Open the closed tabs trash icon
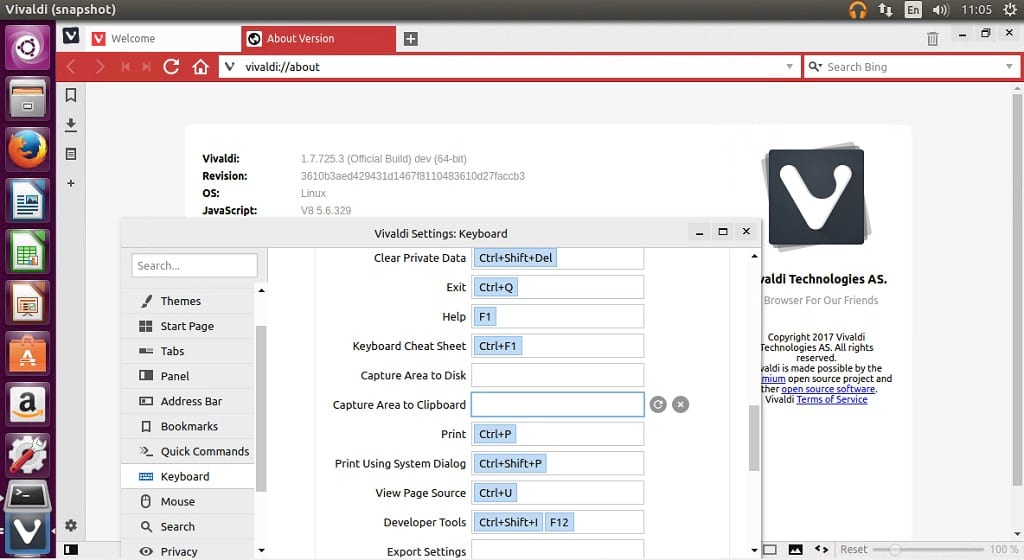Screen dimensions: 1024x560 click(x=932, y=39)
